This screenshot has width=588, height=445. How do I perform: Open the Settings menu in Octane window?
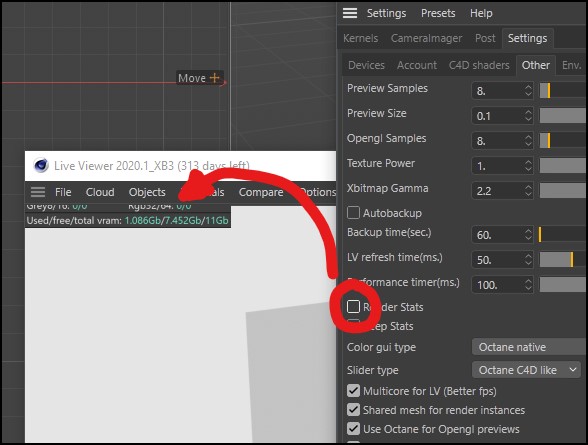point(386,13)
